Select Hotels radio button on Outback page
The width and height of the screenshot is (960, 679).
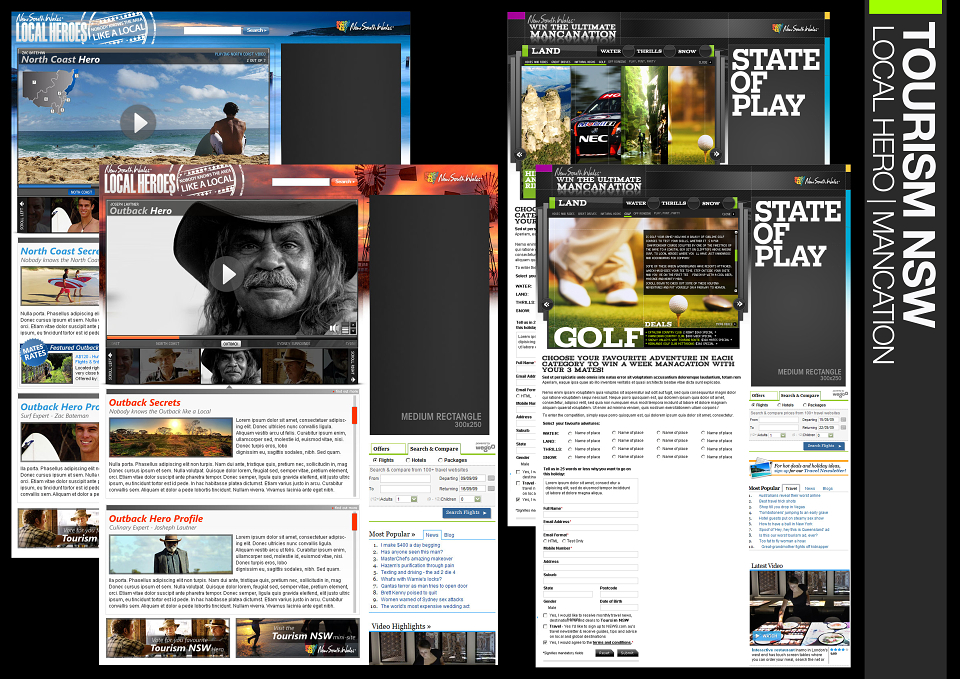tap(408, 460)
